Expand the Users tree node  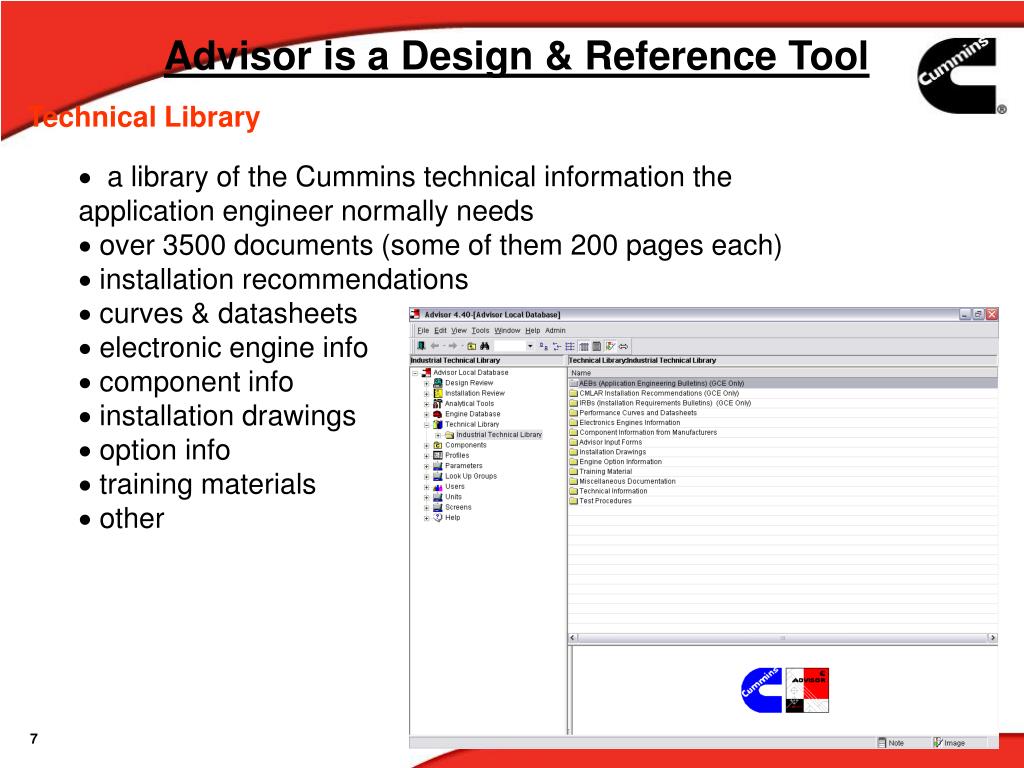pos(426,487)
